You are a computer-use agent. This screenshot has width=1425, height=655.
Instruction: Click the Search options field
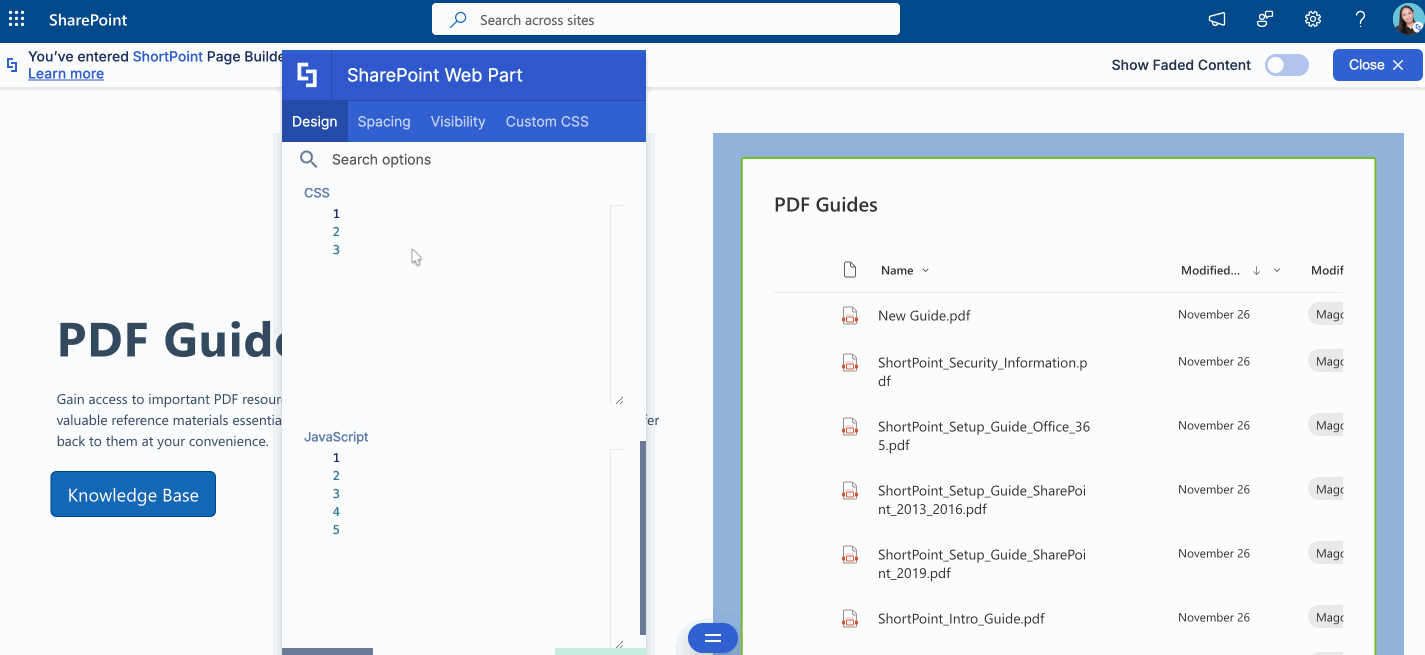(464, 159)
